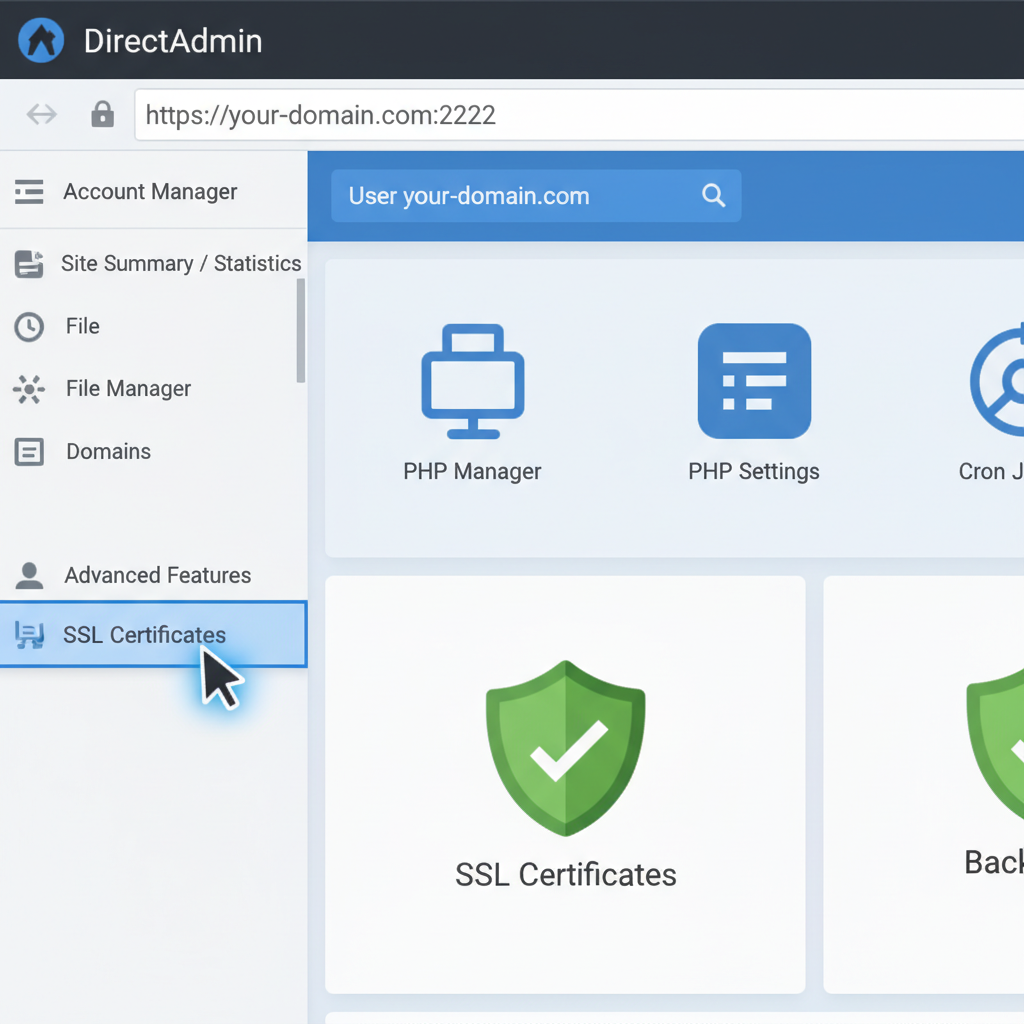Click the back/forward navigation arrows icon
This screenshot has width=1024, height=1024.
pyautogui.click(x=41, y=115)
